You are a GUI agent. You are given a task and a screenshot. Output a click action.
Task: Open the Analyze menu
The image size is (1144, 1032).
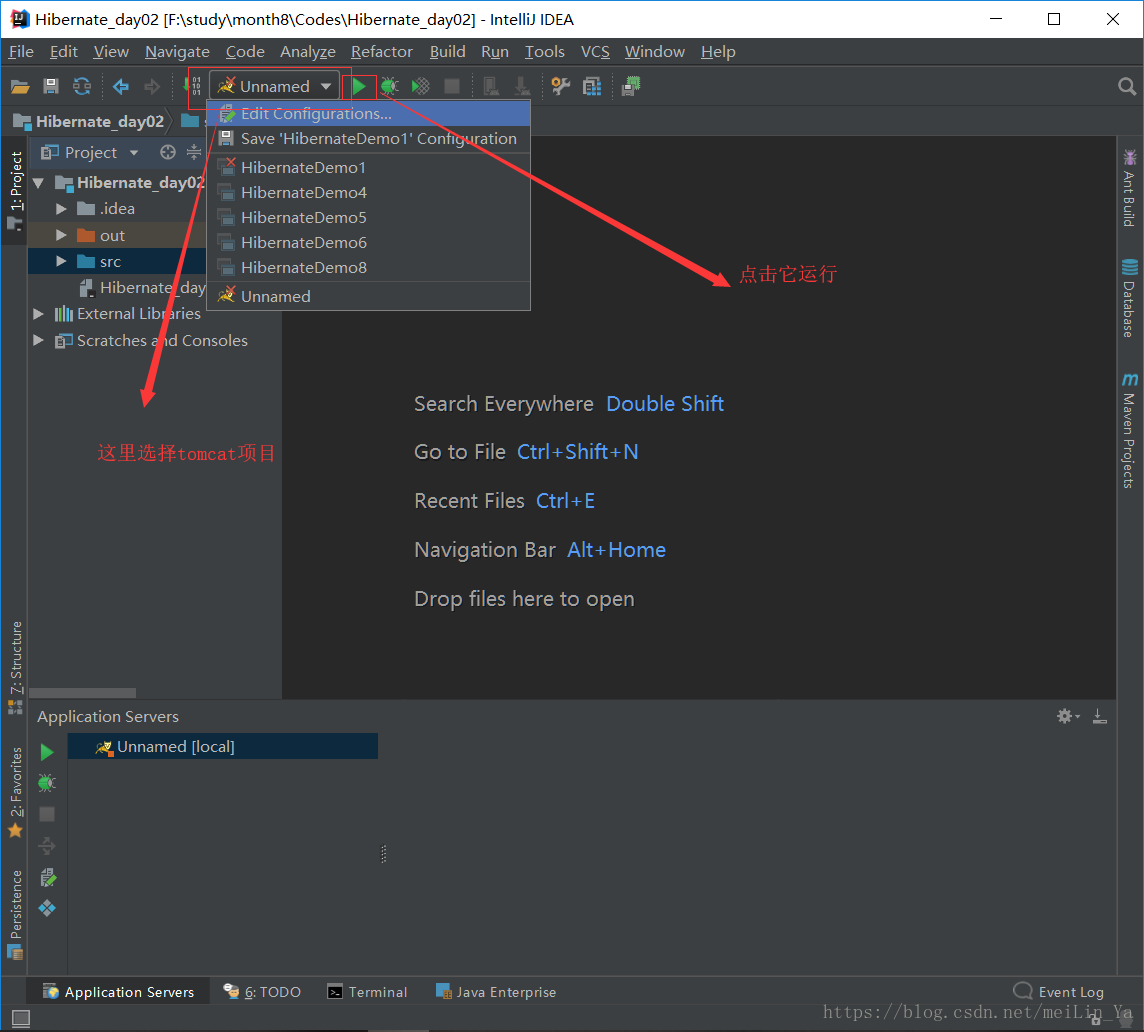(x=308, y=52)
